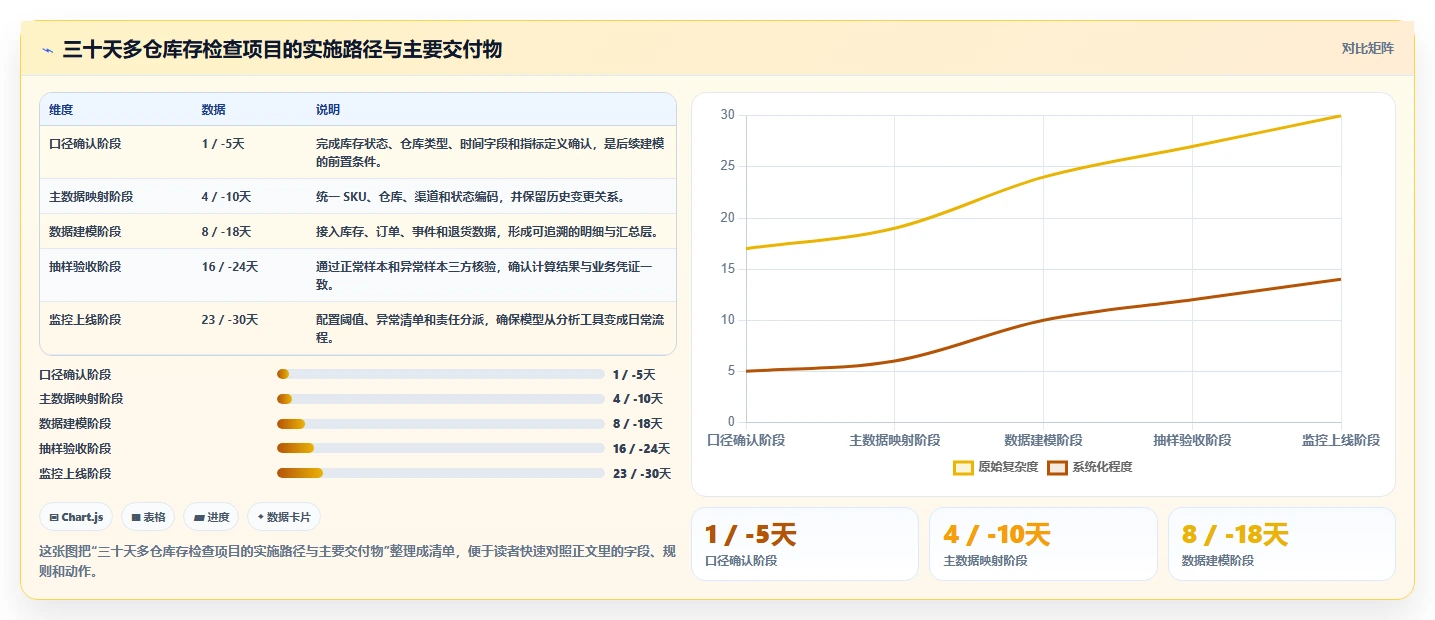1435x620 pixels.
Task: Click the 说明 column header
Action: tap(328, 110)
